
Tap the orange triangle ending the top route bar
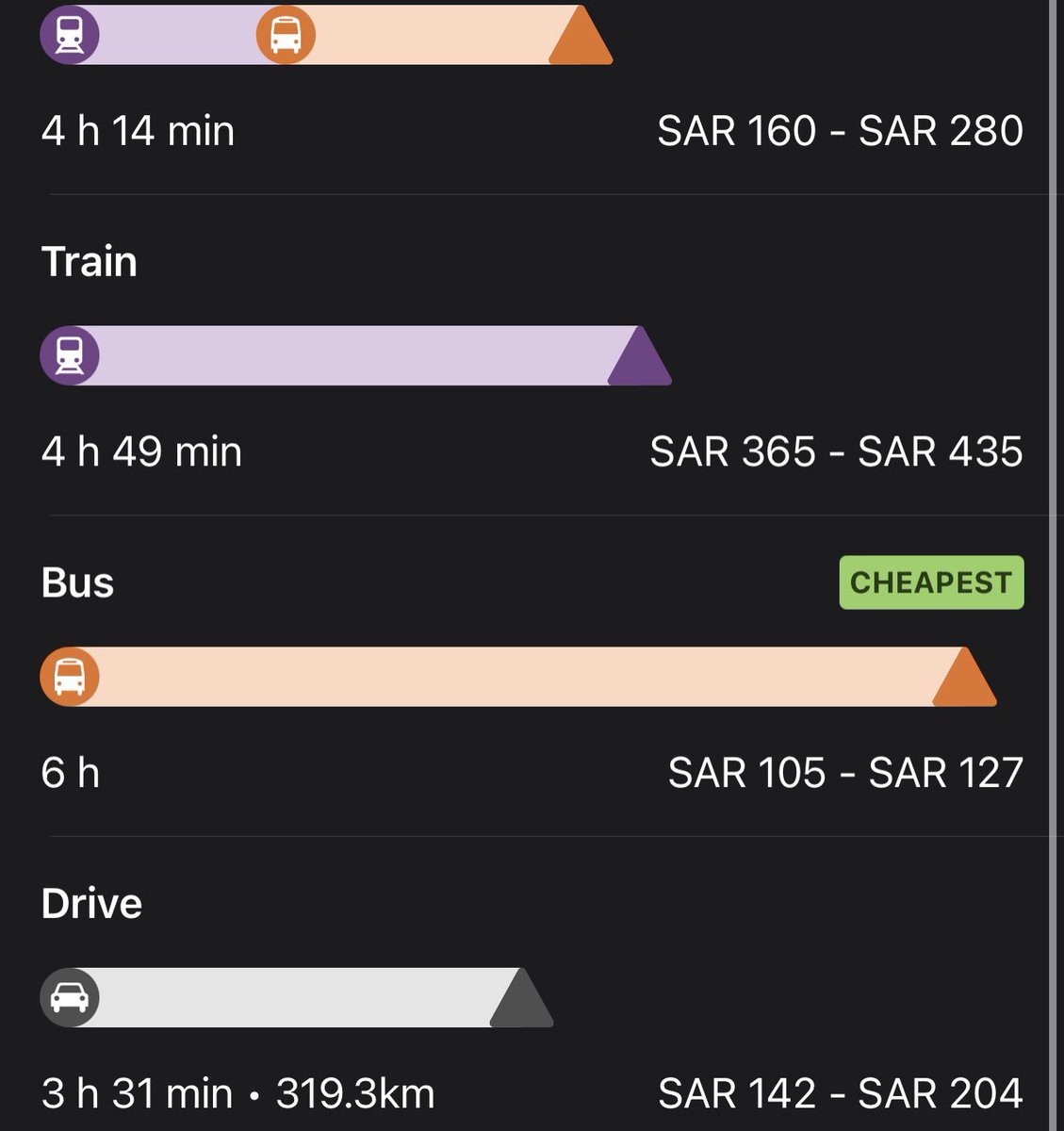click(x=581, y=35)
